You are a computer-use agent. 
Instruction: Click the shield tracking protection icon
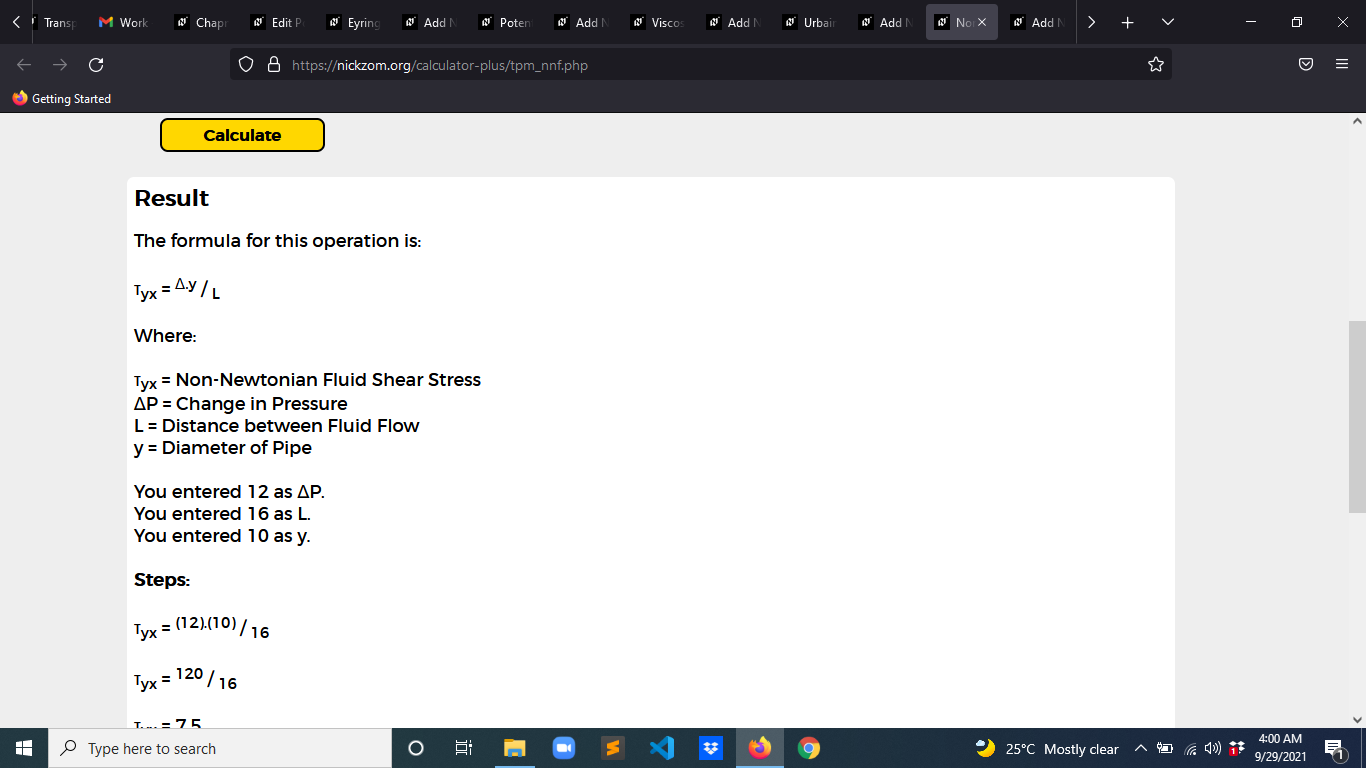point(247,65)
